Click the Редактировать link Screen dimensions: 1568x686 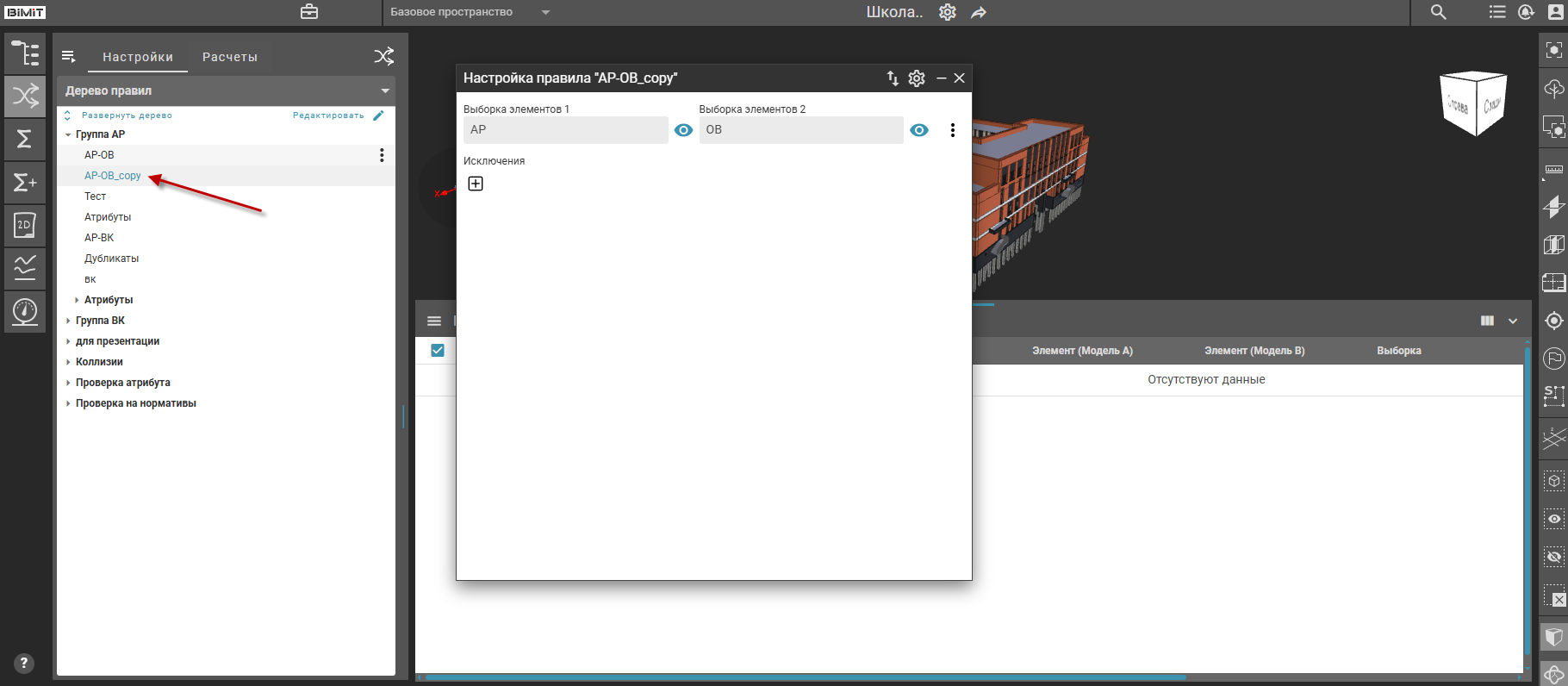pyautogui.click(x=328, y=115)
